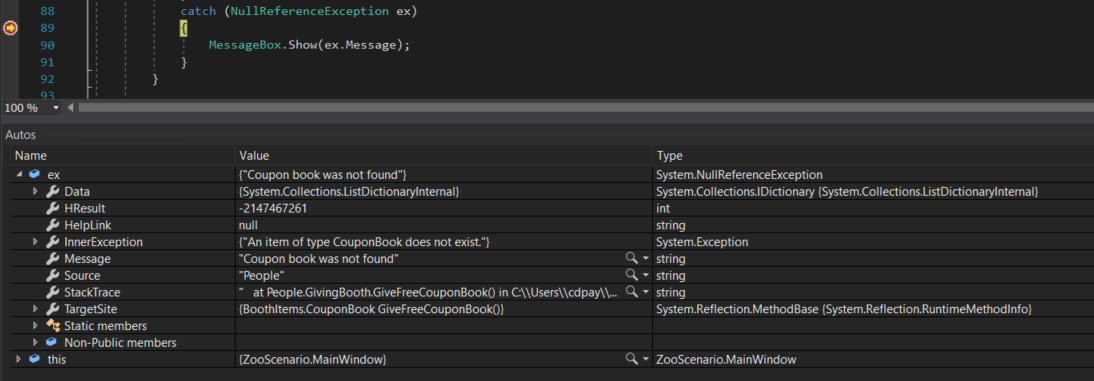Expand the InnerException property row
The image size is (1094, 381).
point(36,242)
